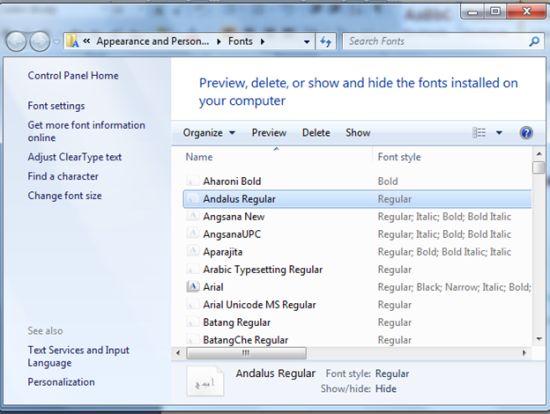550x414 pixels.
Task: Click Andalus preview thumbnail in details pane
Action: [205, 382]
